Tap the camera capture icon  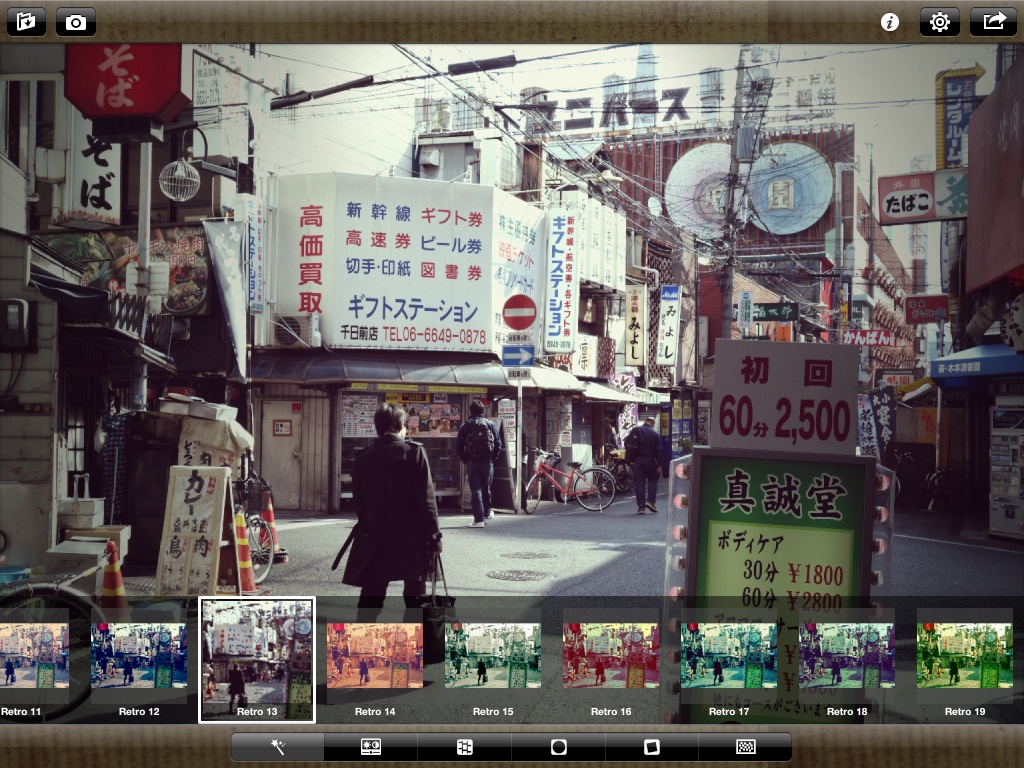point(76,22)
